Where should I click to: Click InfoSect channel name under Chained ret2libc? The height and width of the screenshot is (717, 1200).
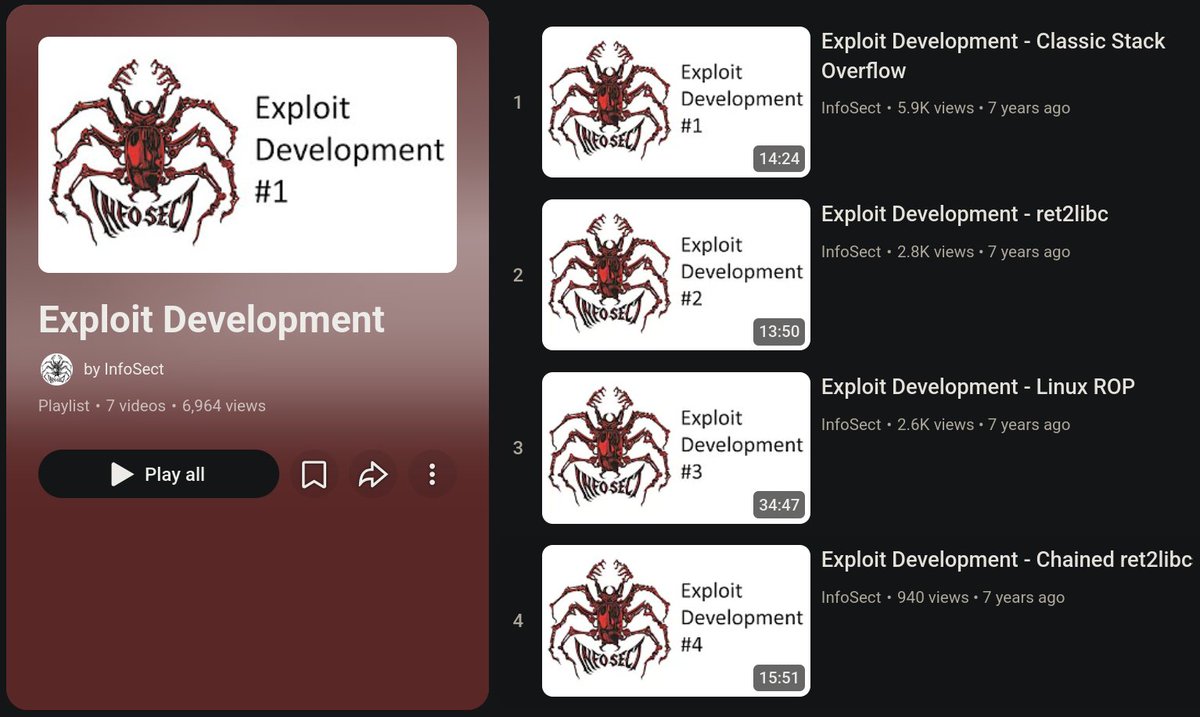click(x=851, y=598)
